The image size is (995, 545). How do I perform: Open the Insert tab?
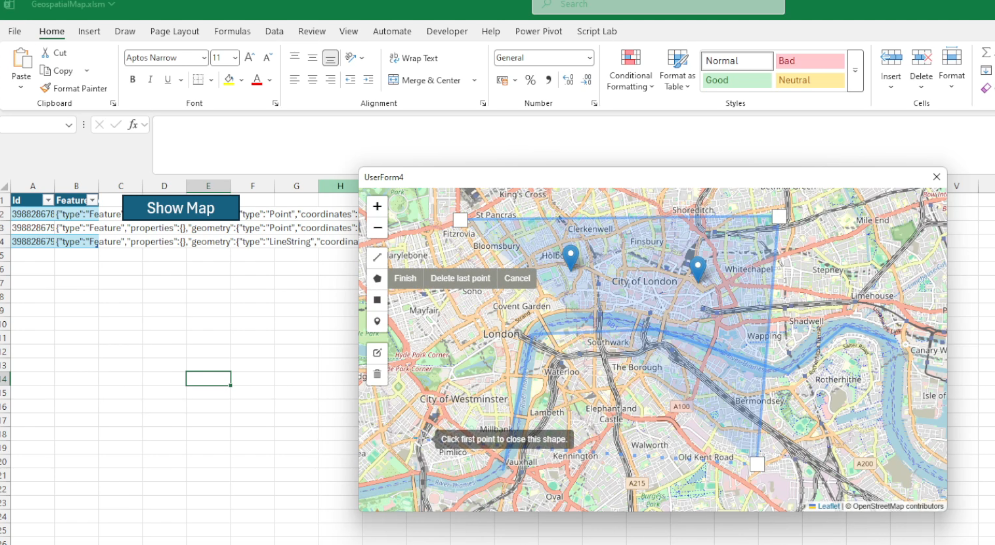point(89,31)
